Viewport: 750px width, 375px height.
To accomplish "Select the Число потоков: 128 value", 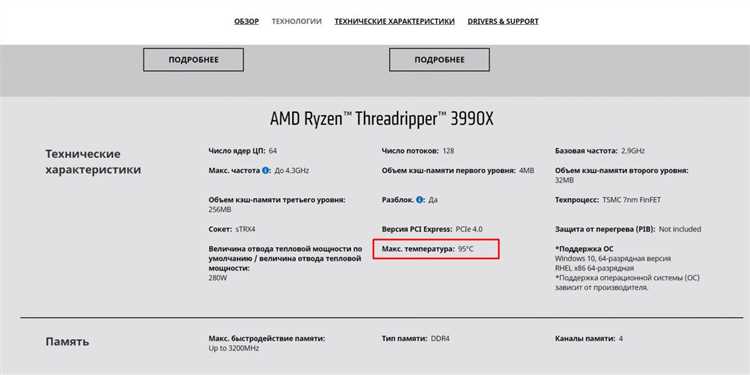I will tap(418, 151).
